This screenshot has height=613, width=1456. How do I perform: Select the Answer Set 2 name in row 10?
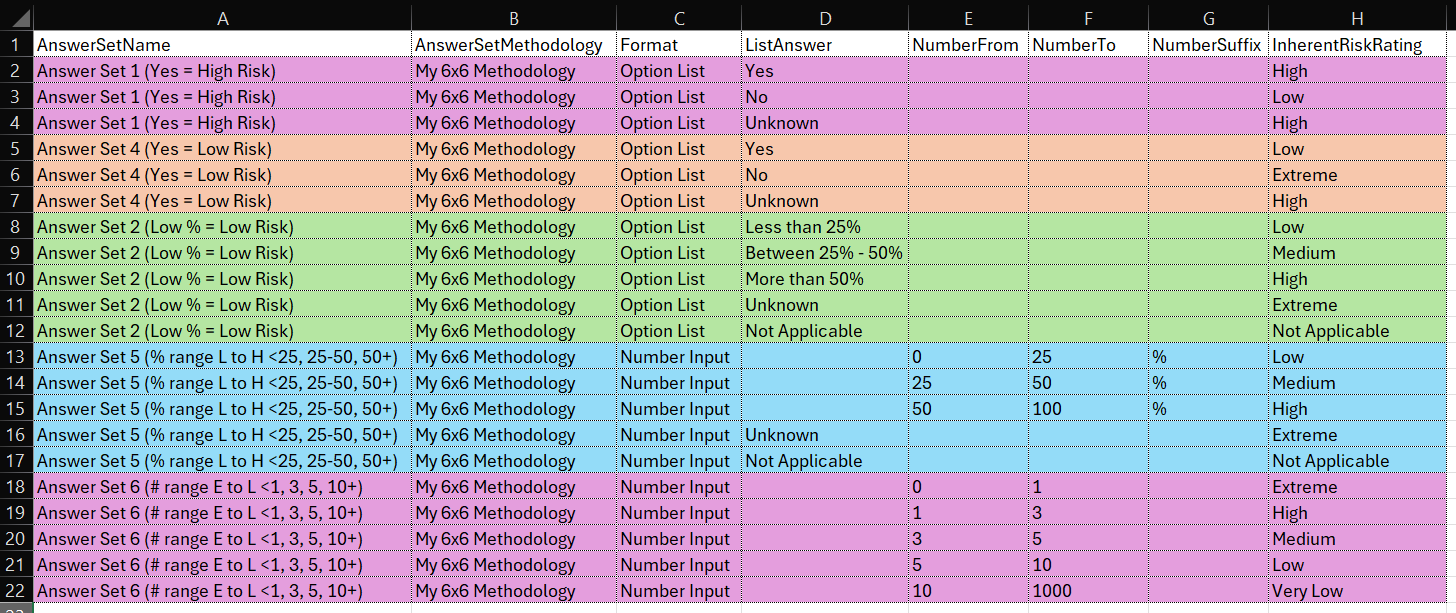pyautogui.click(x=222, y=279)
